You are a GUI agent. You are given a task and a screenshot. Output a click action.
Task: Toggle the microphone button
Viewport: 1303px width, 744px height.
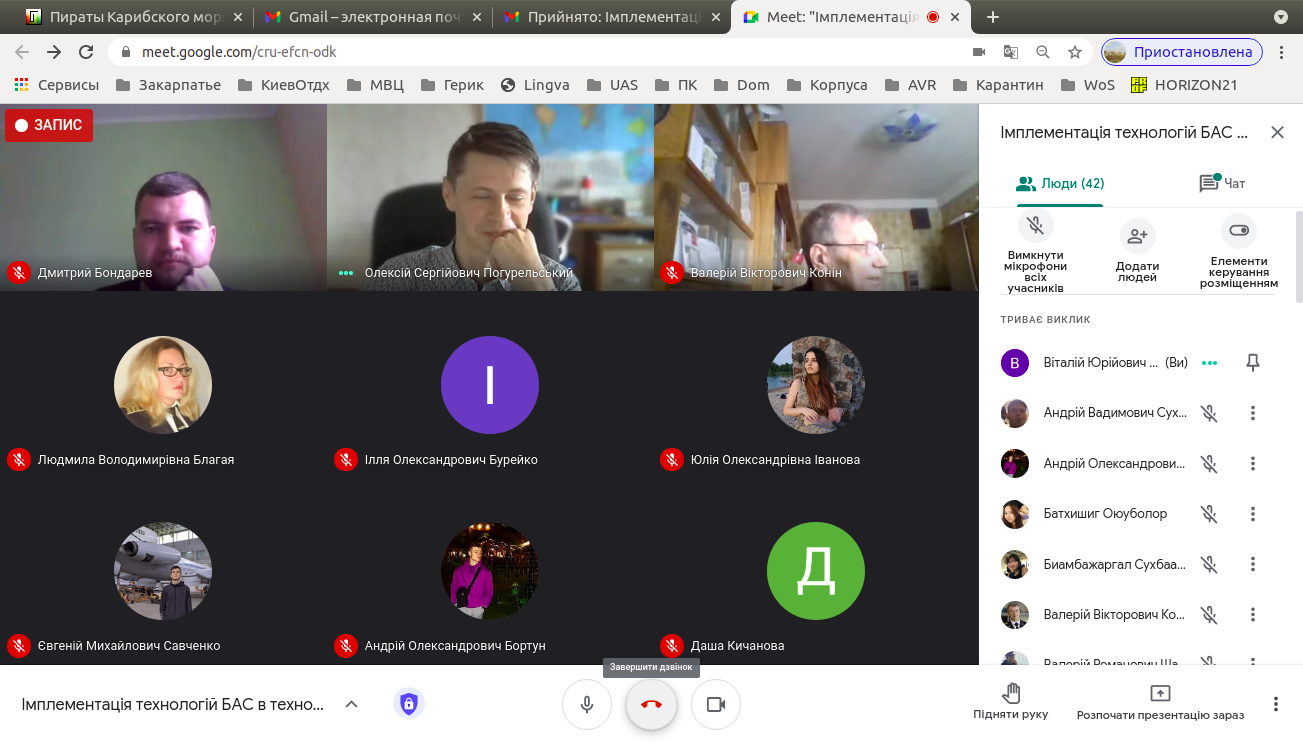587,705
